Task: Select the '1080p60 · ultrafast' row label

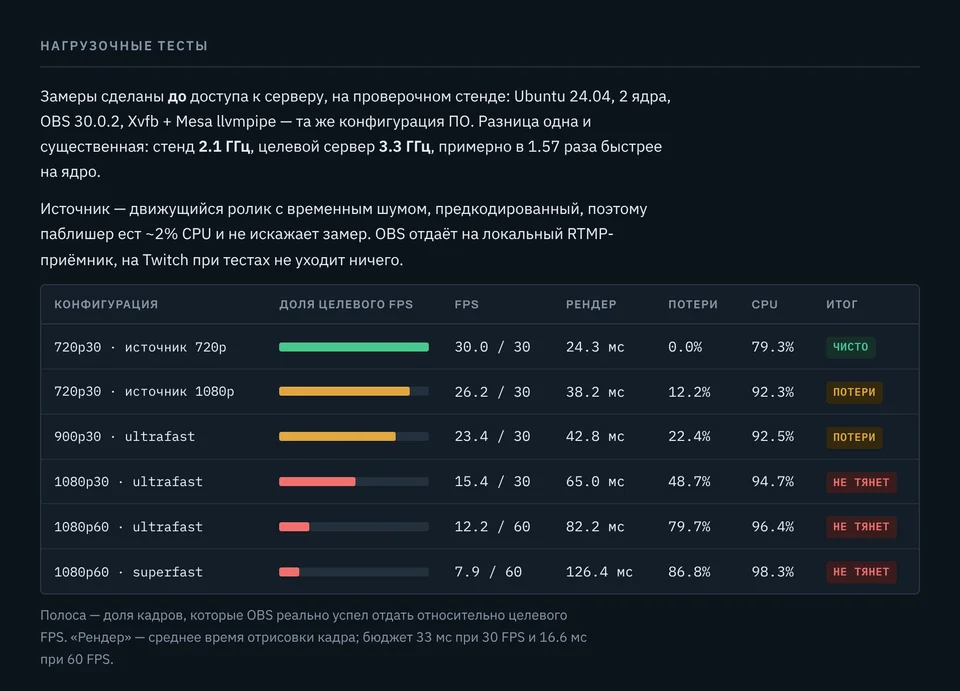Action: (x=128, y=527)
